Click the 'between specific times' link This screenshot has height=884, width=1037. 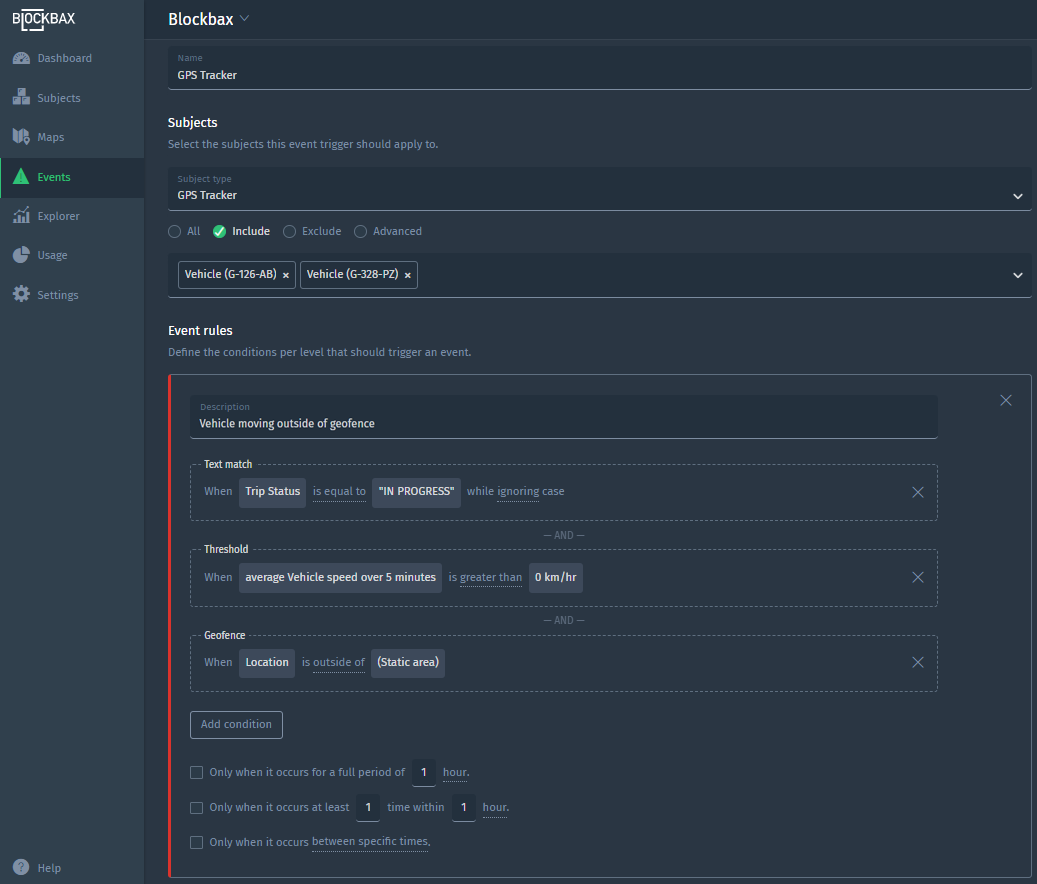click(x=370, y=842)
